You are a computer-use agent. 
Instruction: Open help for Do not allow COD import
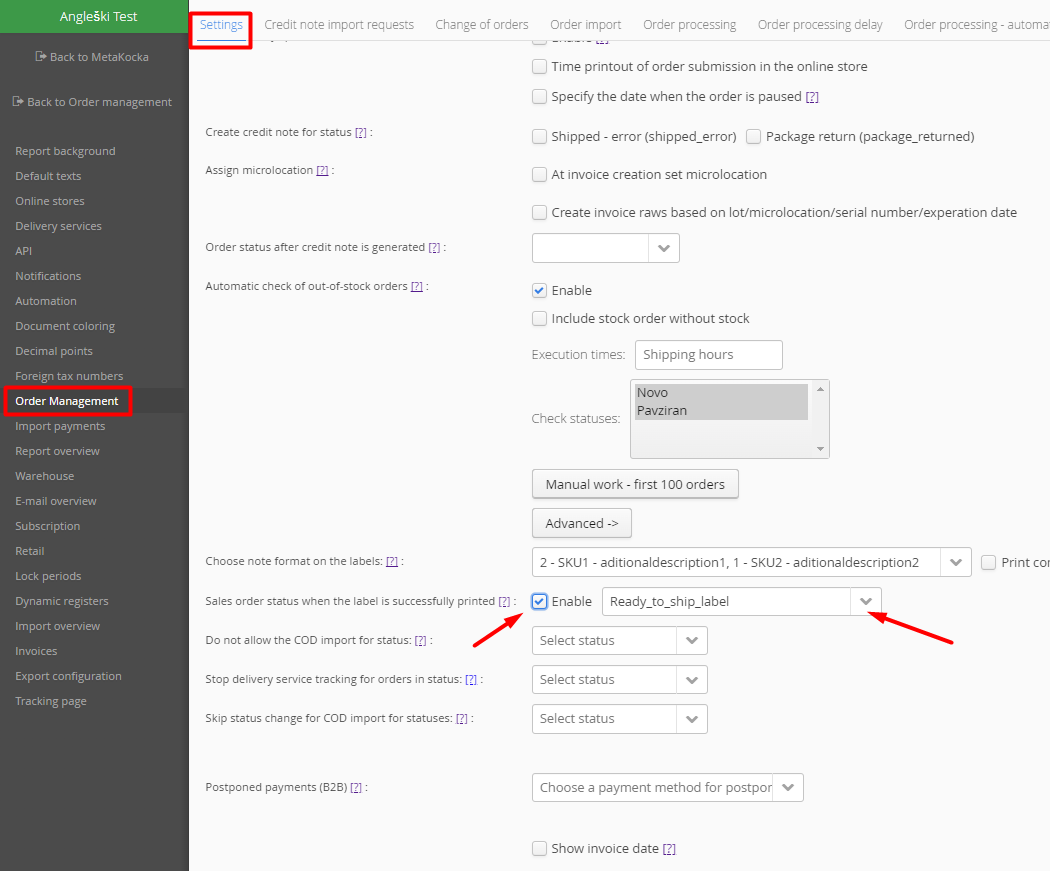coord(421,641)
